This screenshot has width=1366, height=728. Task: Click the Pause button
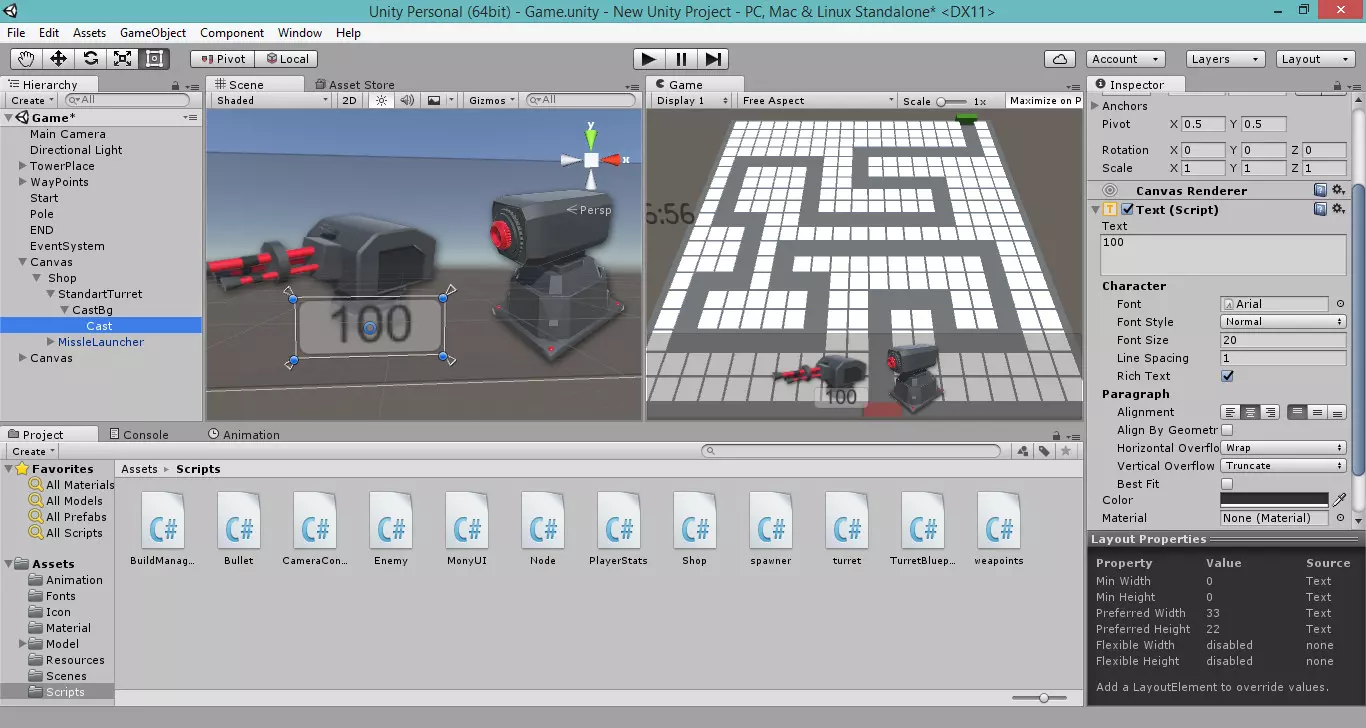point(681,59)
